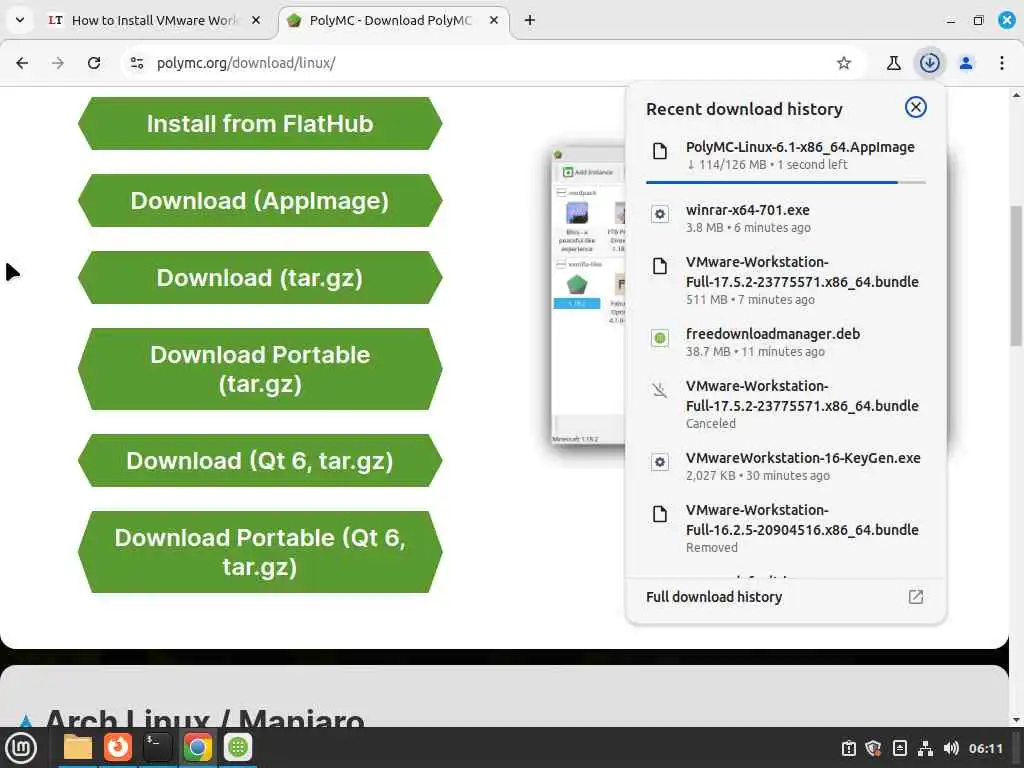Image resolution: width=1024 pixels, height=768 pixels.
Task: Click the page vertical scrollbar thumb
Action: pos(1016,276)
